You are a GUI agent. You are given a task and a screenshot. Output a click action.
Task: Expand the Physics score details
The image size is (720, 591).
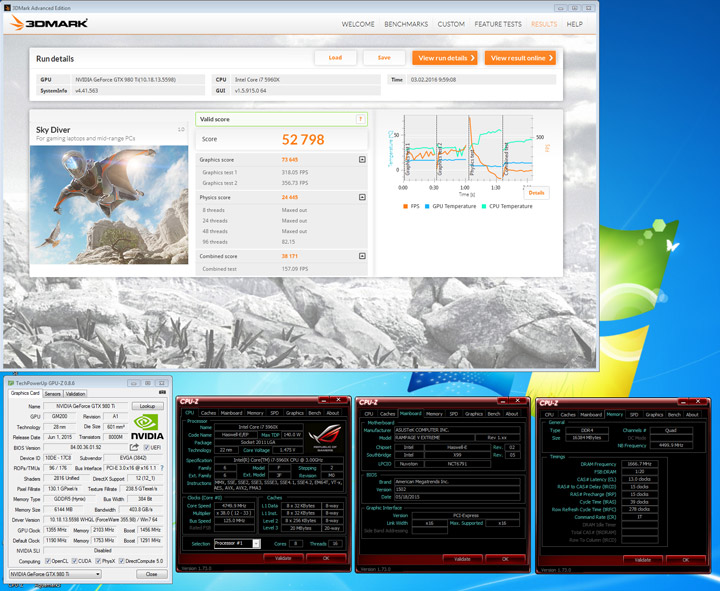362,197
